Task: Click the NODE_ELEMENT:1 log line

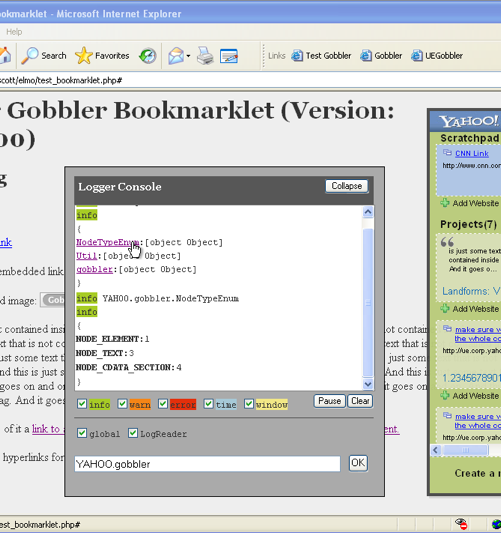Action: [x=113, y=339]
